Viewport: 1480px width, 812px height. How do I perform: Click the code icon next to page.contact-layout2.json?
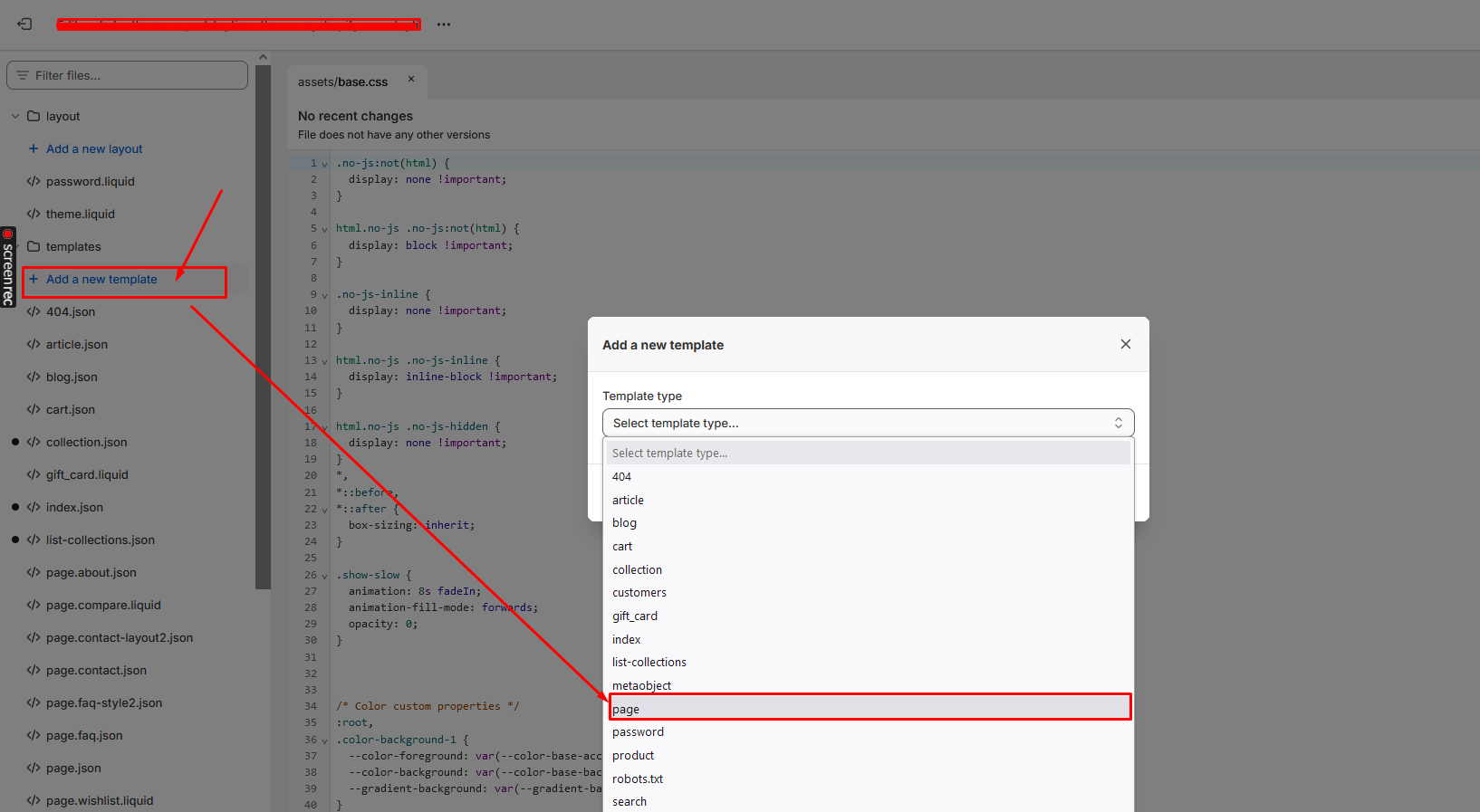[x=34, y=637]
